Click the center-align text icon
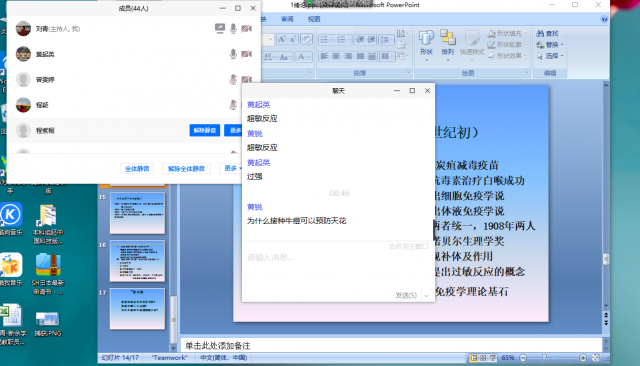 pos(336,56)
